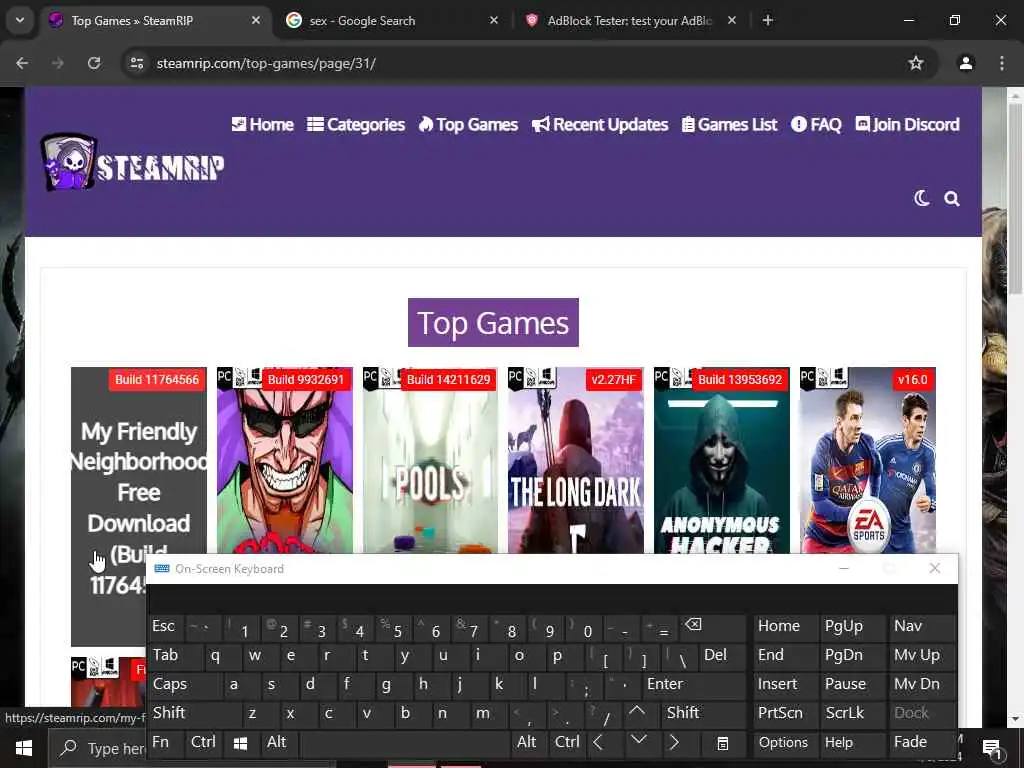Click the backspace key icon on keyboard
This screenshot has height=768, width=1024.
(x=711, y=626)
